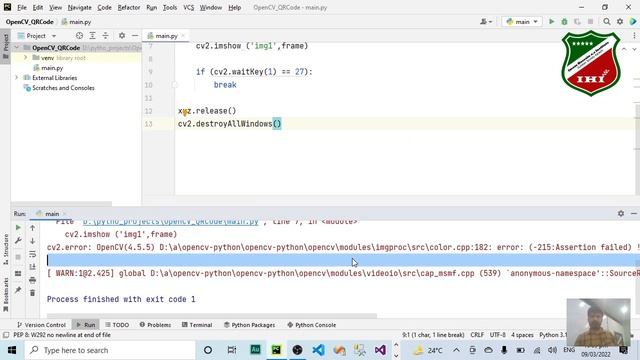
Task: Expand External Libraries node
Action: click(x=17, y=78)
